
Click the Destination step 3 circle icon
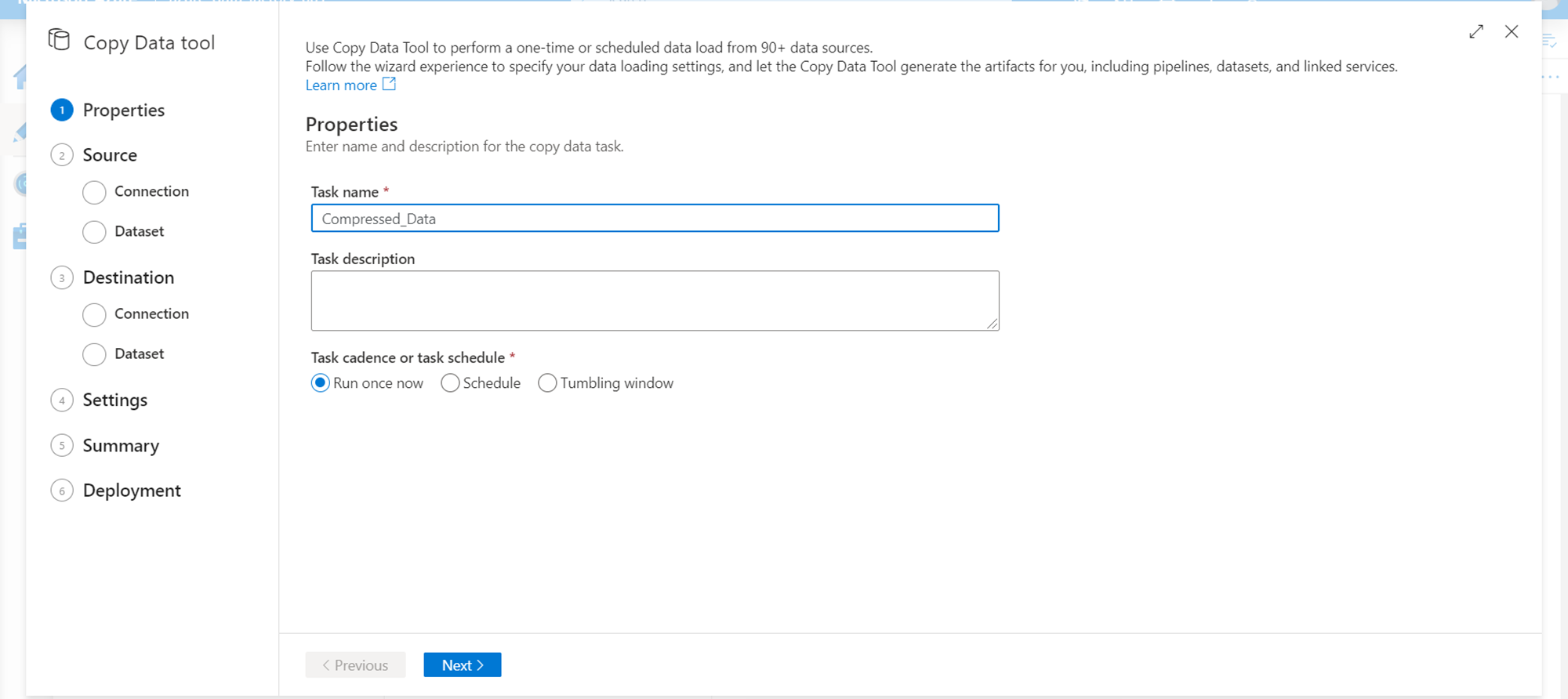tap(62, 278)
